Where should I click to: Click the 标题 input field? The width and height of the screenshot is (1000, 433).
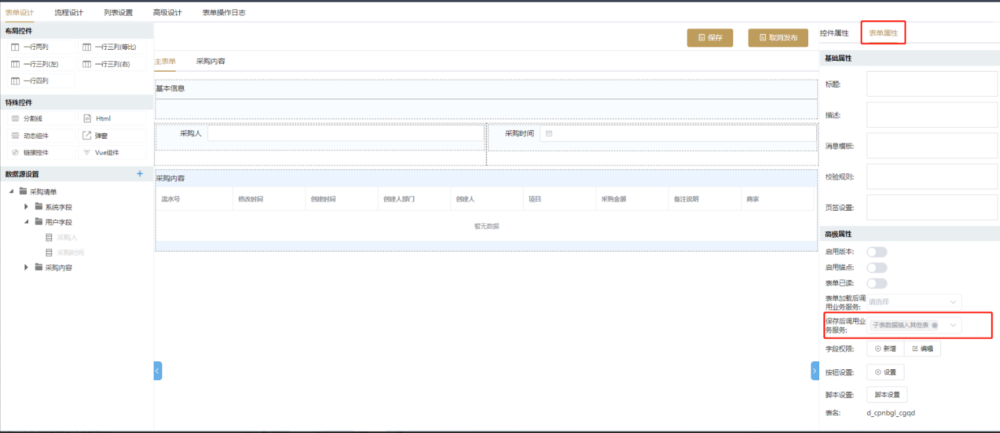coord(932,84)
